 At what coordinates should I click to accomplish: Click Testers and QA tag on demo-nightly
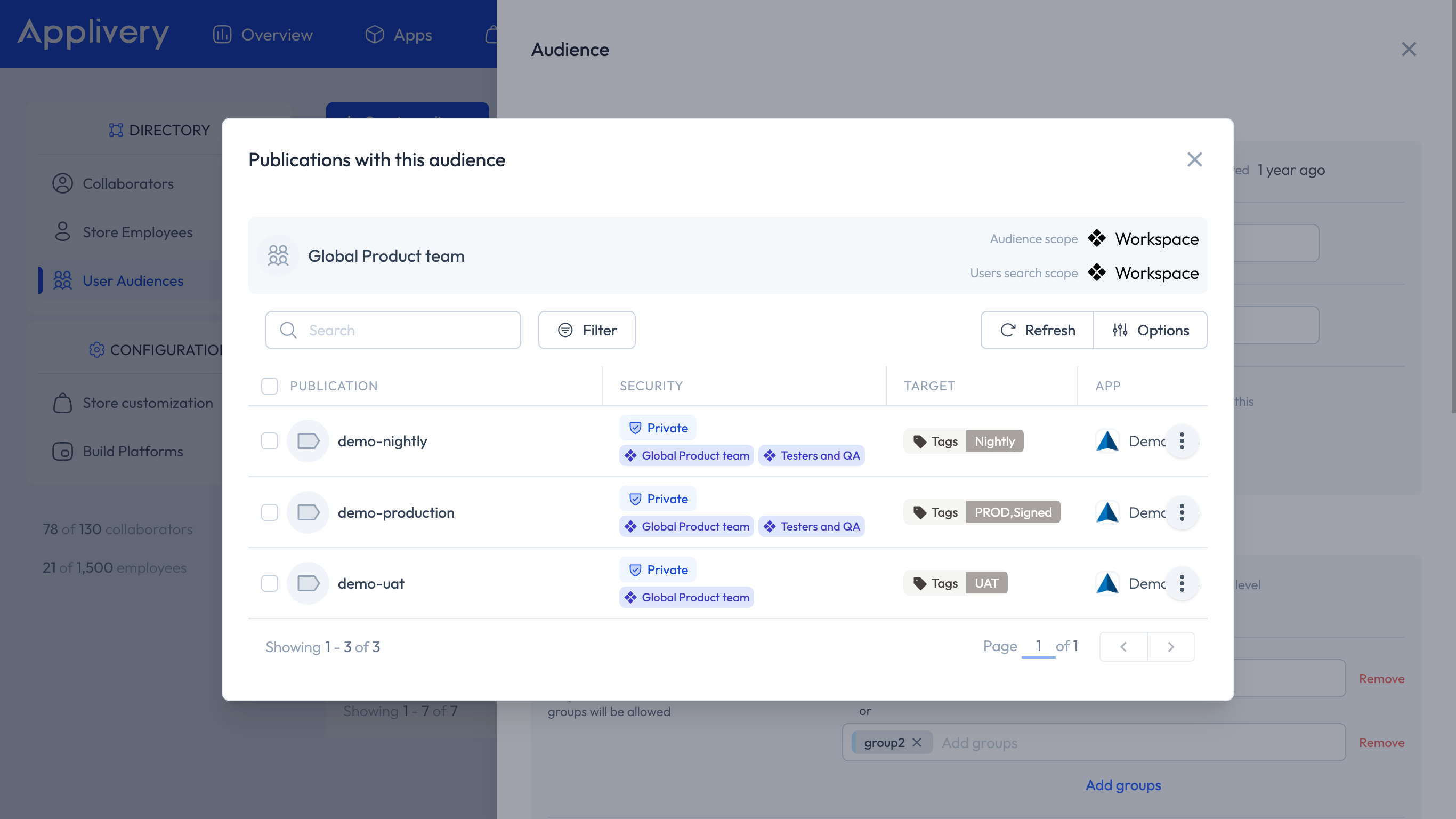tap(812, 456)
